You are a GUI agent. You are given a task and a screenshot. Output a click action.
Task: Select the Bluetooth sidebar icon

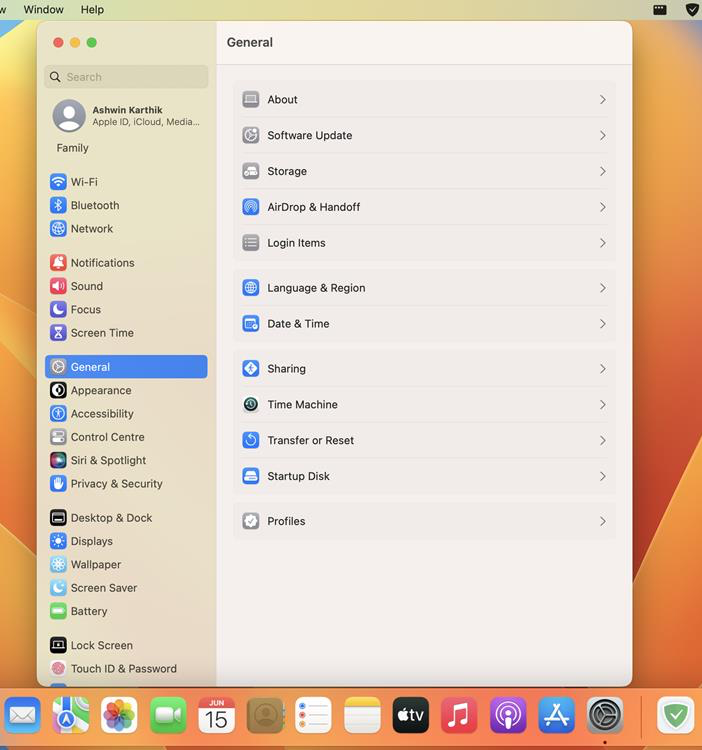58,205
